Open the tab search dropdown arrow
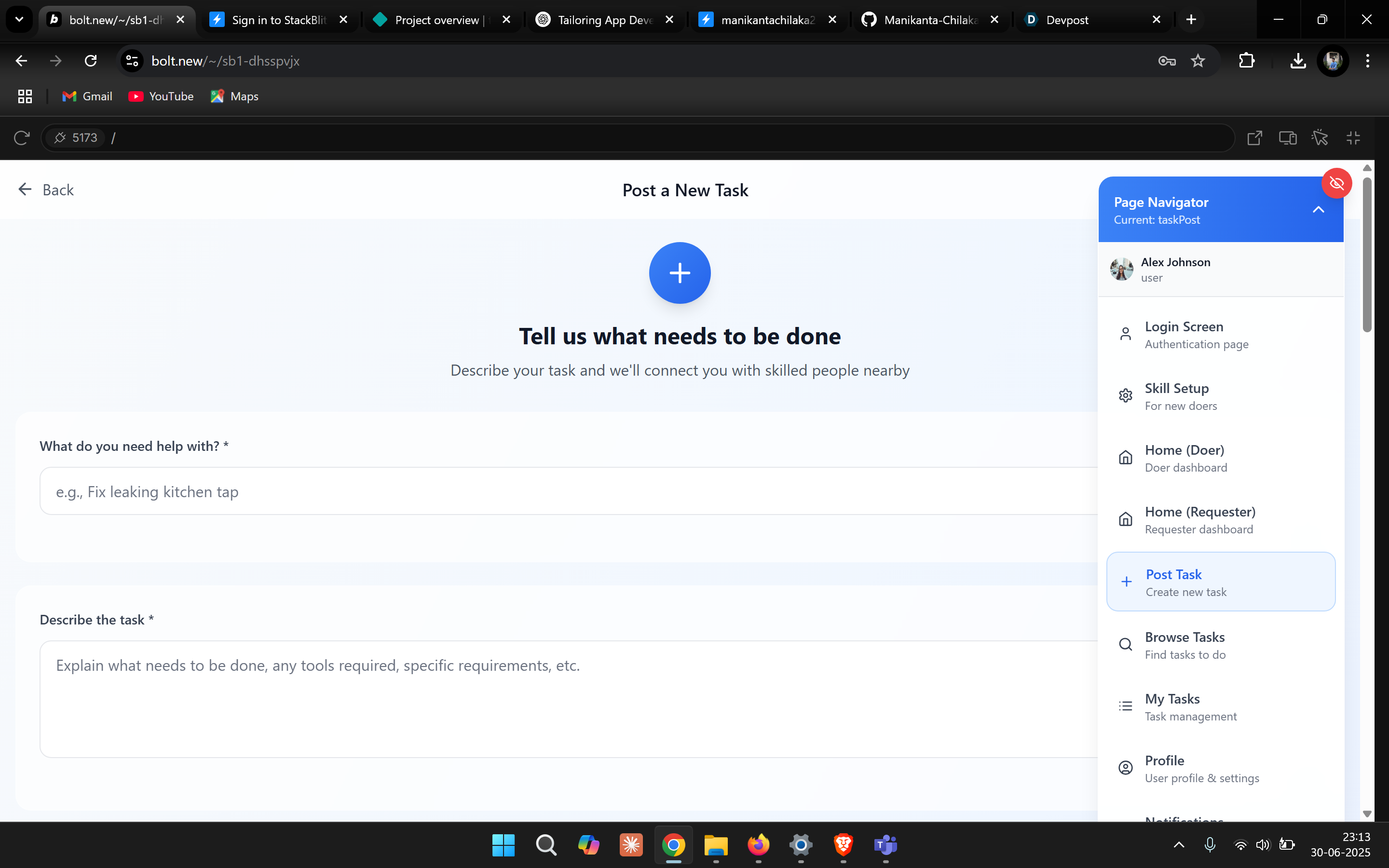Screen dimensions: 1389x868 (x=19, y=19)
